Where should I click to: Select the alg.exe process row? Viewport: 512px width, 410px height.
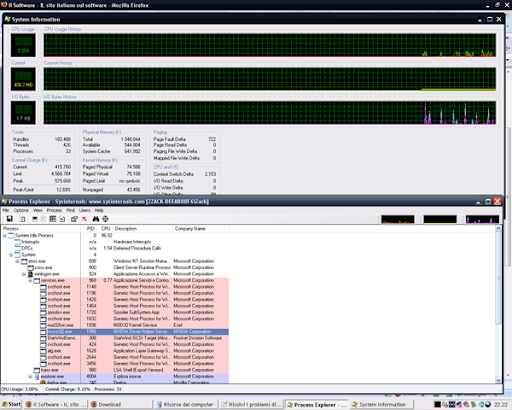[115, 351]
